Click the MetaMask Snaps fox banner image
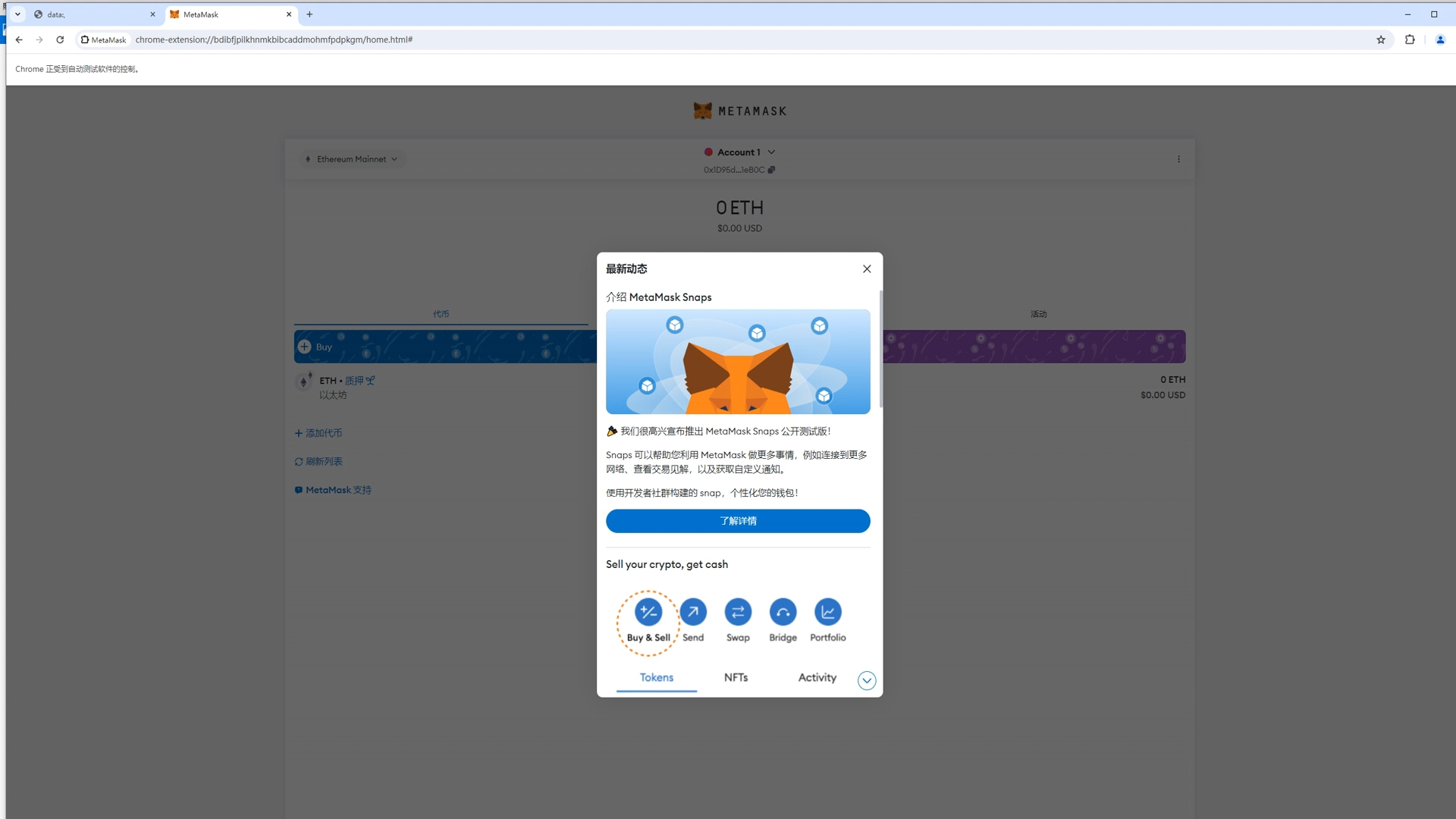This screenshot has height=819, width=1456. pyautogui.click(x=738, y=362)
